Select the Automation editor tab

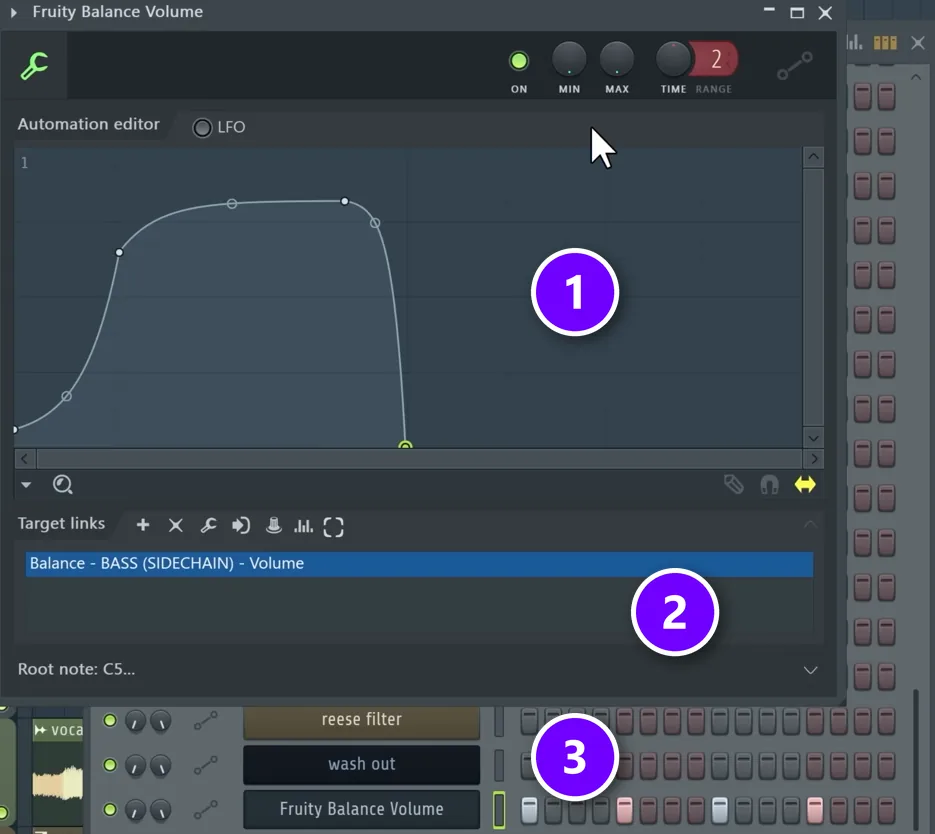click(89, 124)
